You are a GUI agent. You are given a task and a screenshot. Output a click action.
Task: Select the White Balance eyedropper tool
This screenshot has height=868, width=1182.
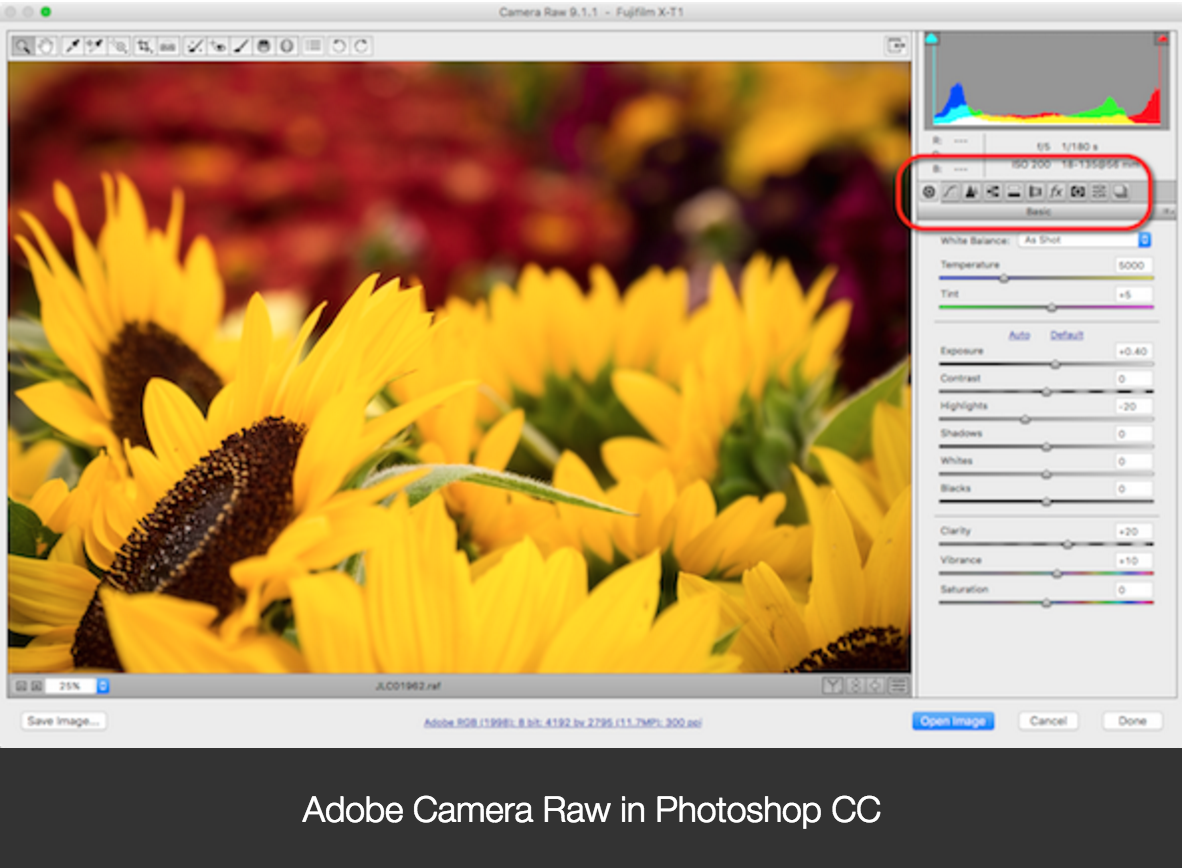[x=70, y=45]
